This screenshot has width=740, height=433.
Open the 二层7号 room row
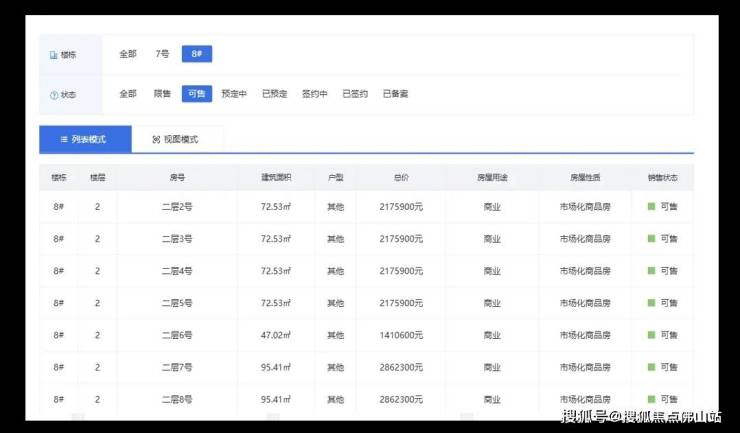coord(176,367)
